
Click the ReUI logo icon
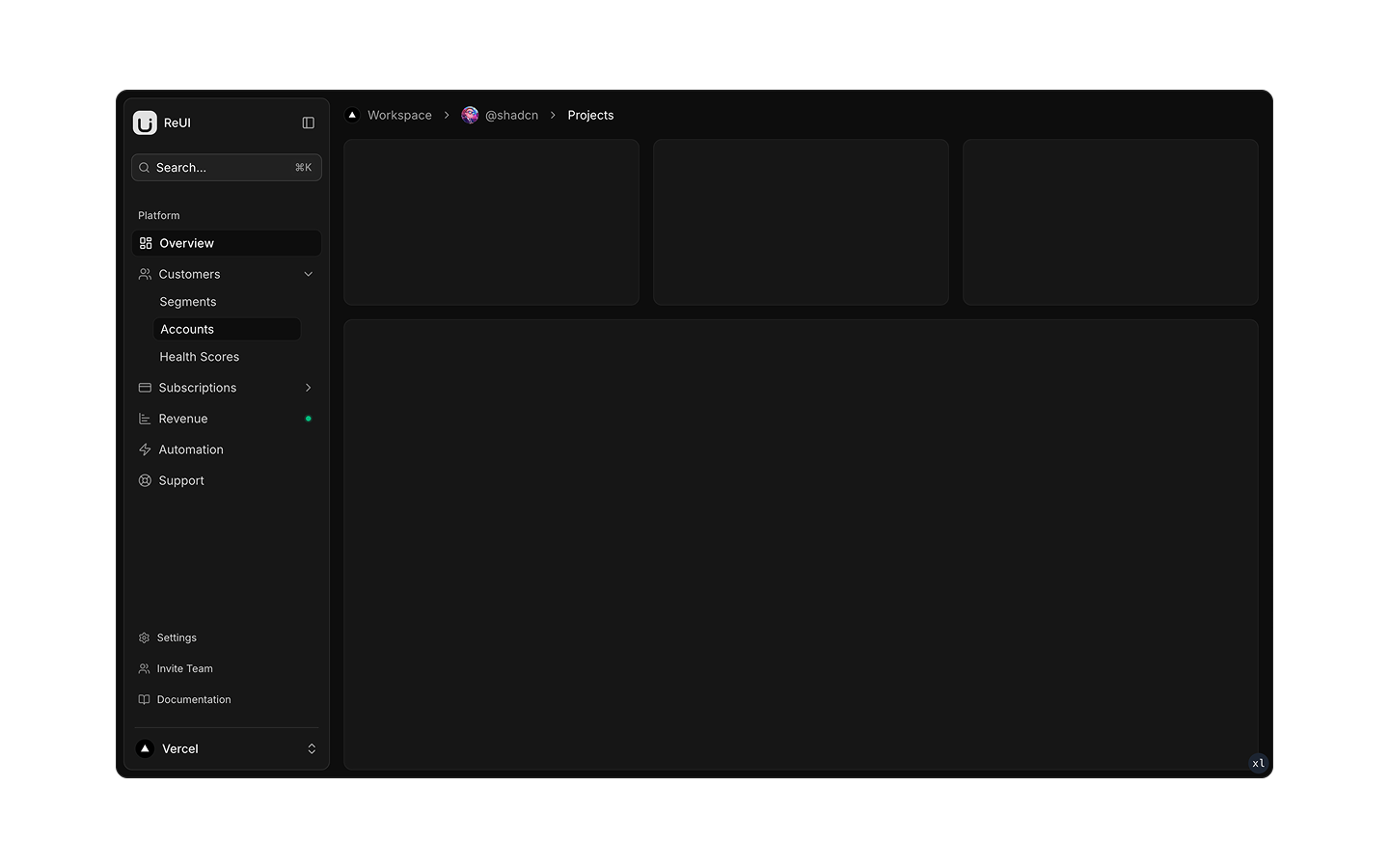[145, 122]
